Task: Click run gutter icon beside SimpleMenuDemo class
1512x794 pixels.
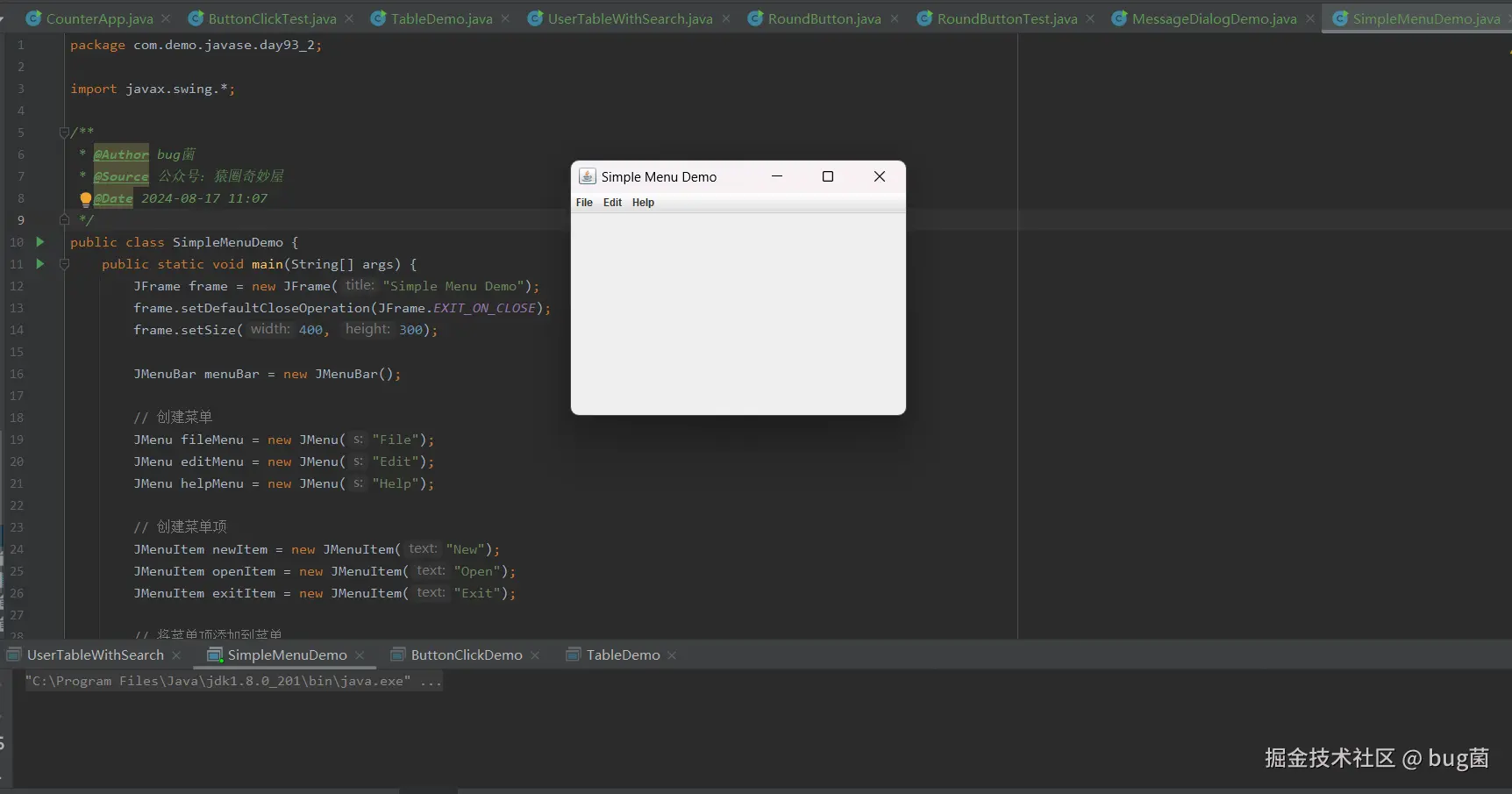Action: pyautogui.click(x=39, y=241)
